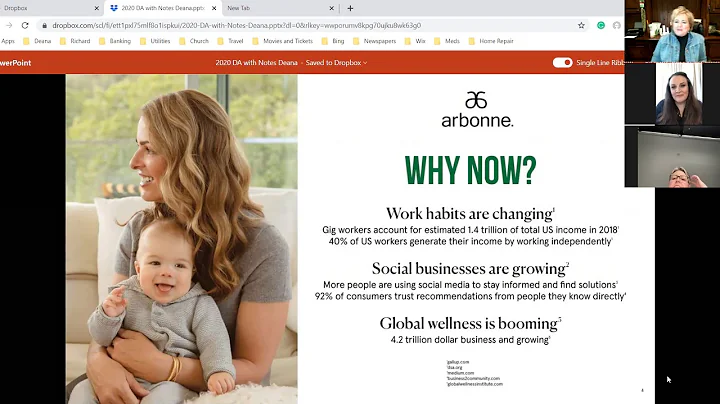Close the 2020 DA with Notes tab
This screenshot has height=404, width=720.
point(214,8)
